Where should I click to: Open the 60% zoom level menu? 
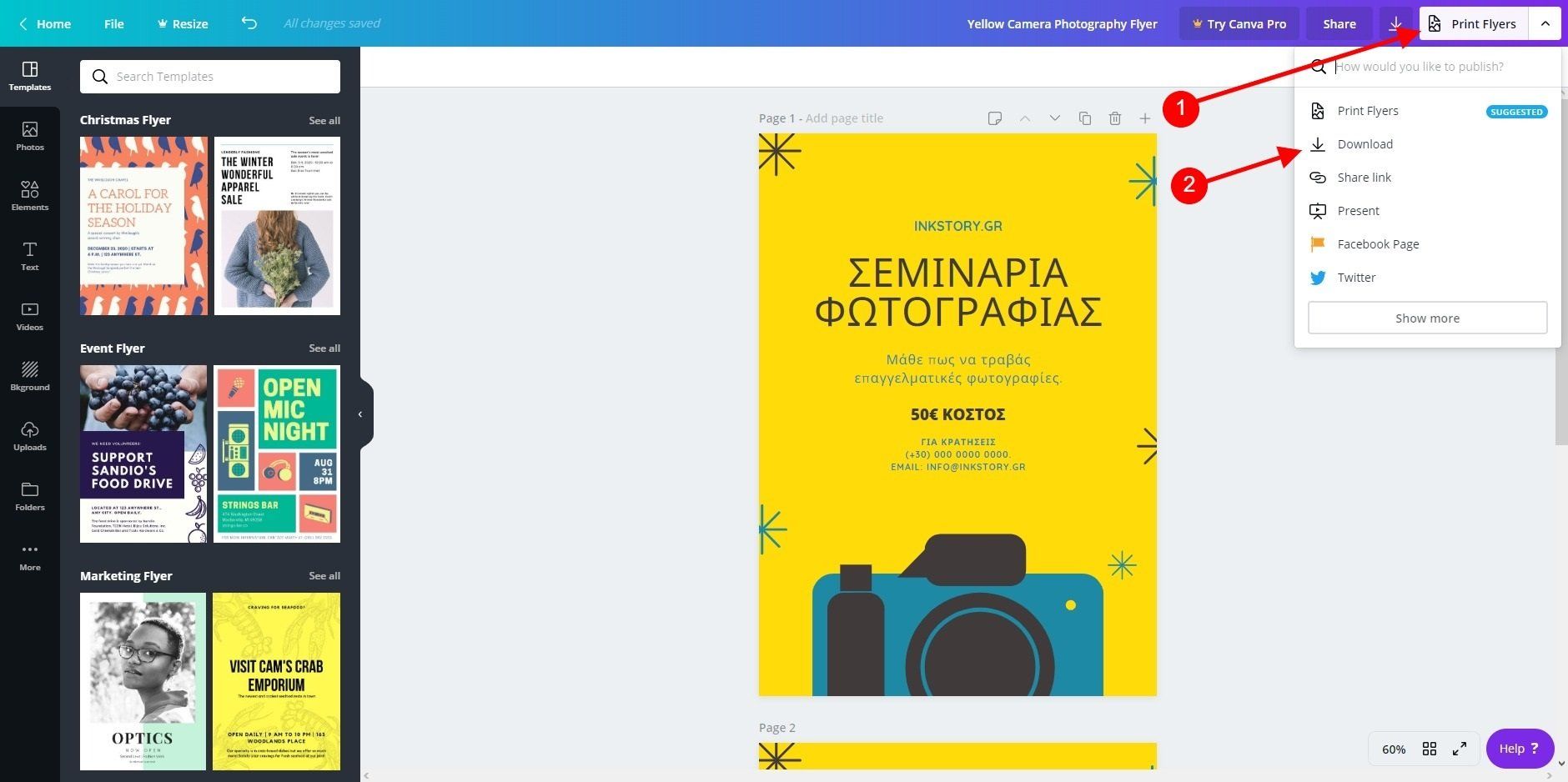[x=1393, y=749]
